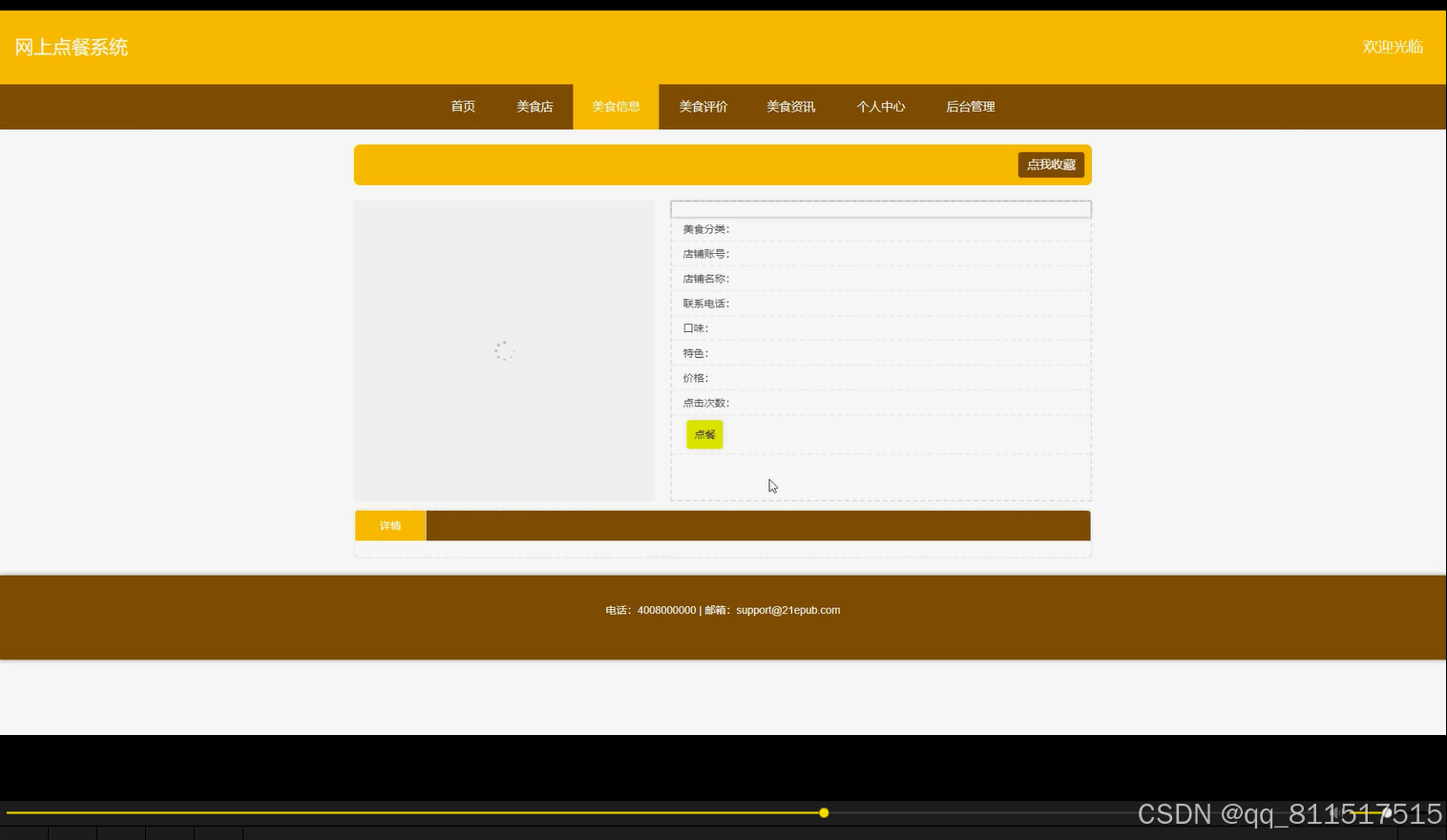Image resolution: width=1447 pixels, height=840 pixels.
Task: Enter the 后台管理 admin backend
Action: click(970, 106)
